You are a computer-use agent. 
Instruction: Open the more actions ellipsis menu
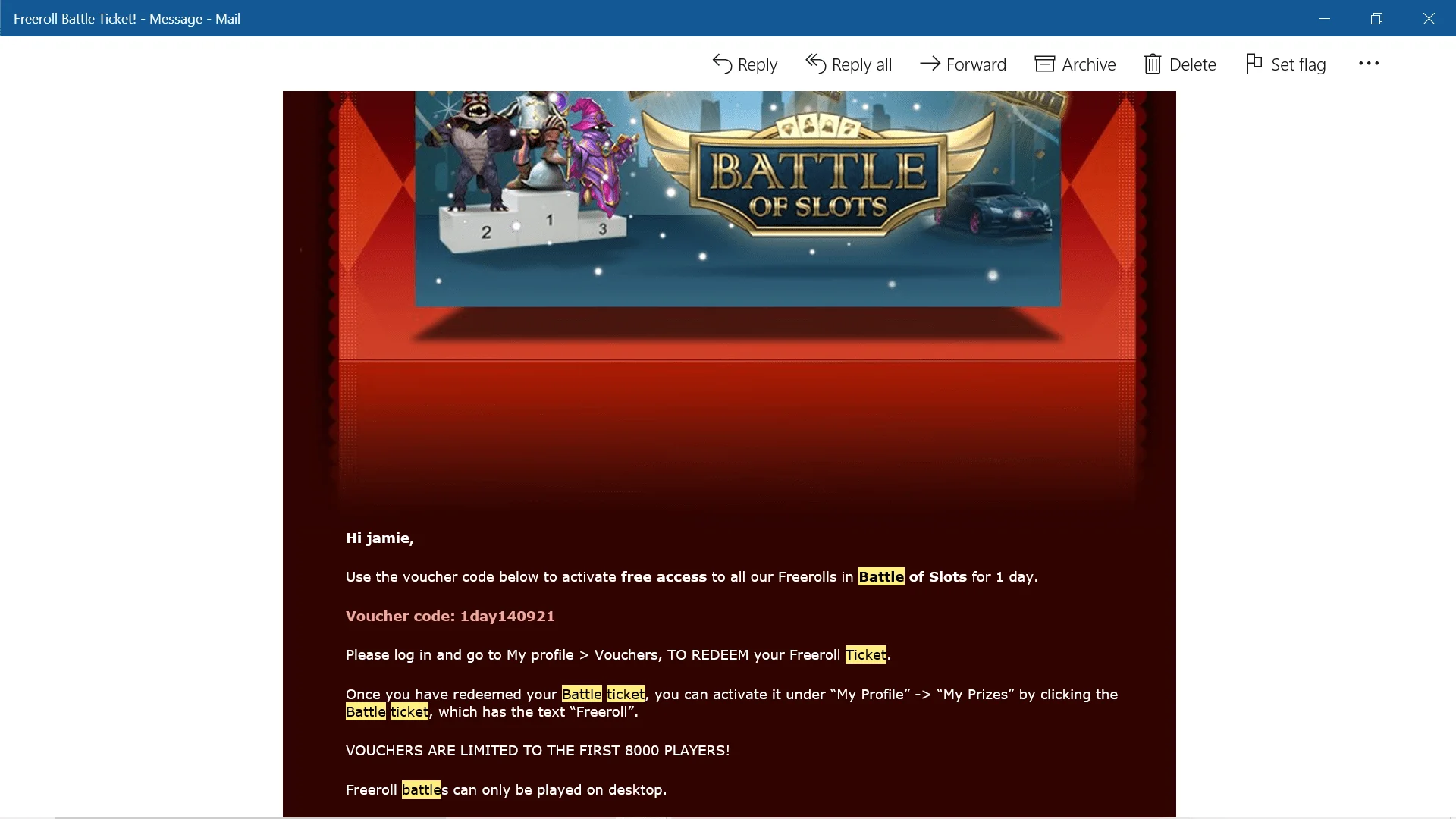click(x=1369, y=64)
